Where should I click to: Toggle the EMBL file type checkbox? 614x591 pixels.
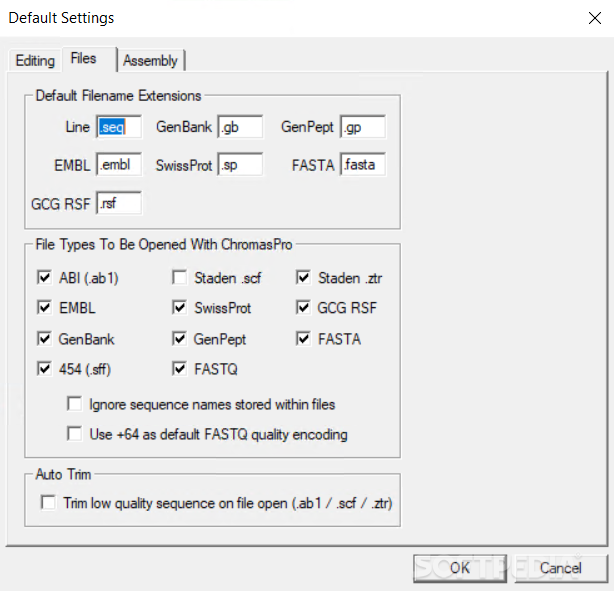point(44,307)
